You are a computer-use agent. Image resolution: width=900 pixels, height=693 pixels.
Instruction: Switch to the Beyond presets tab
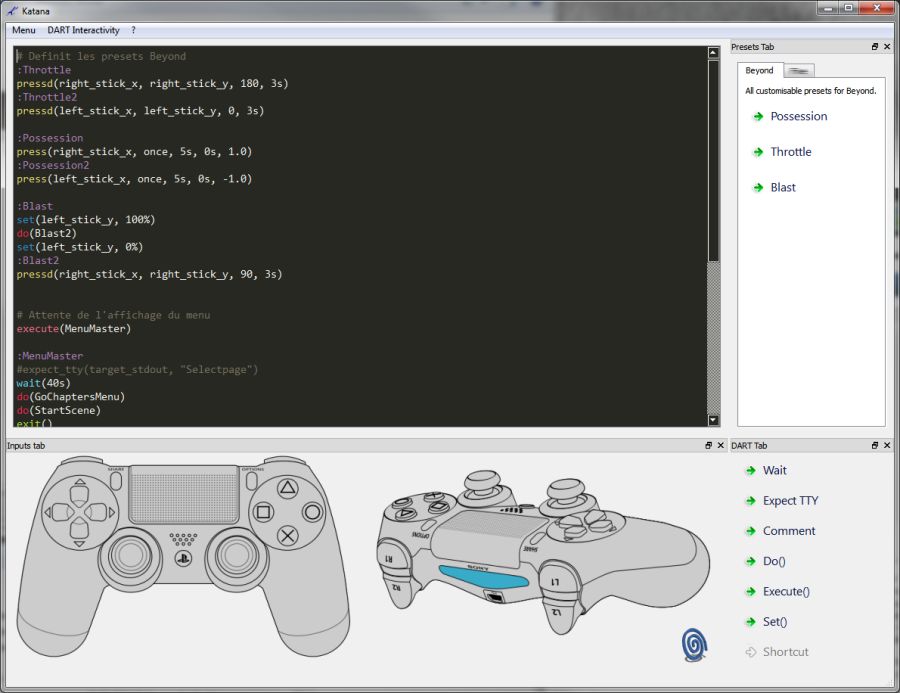(x=759, y=71)
